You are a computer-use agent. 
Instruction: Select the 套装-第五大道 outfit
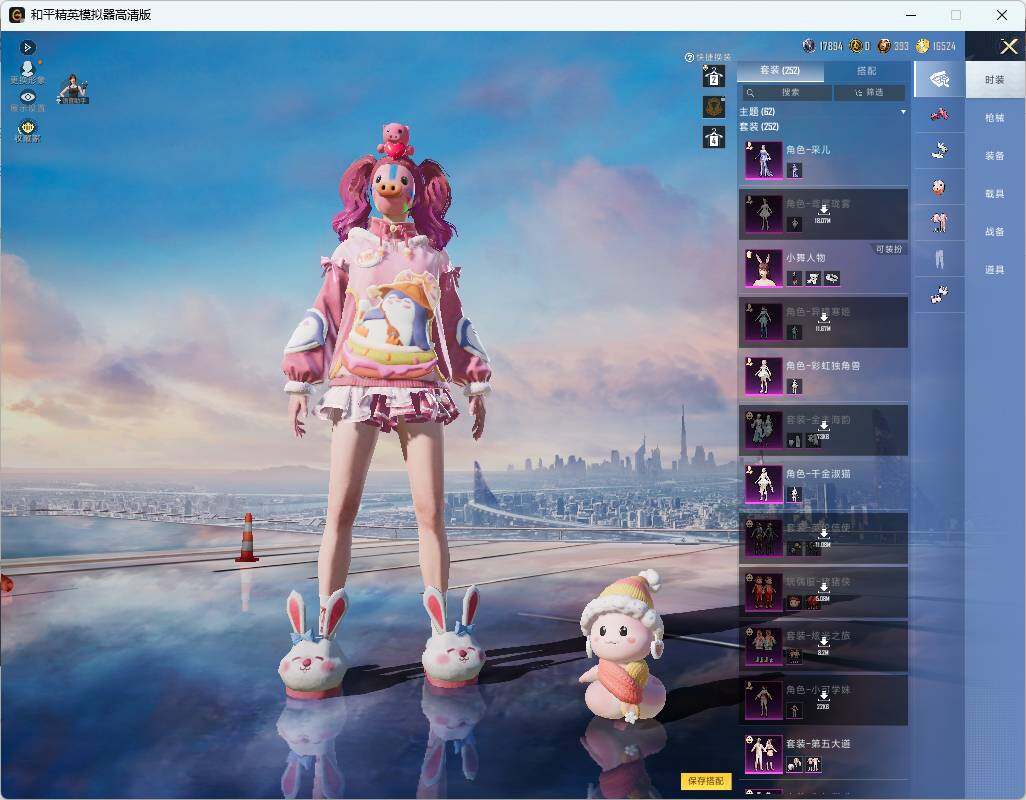click(x=823, y=754)
